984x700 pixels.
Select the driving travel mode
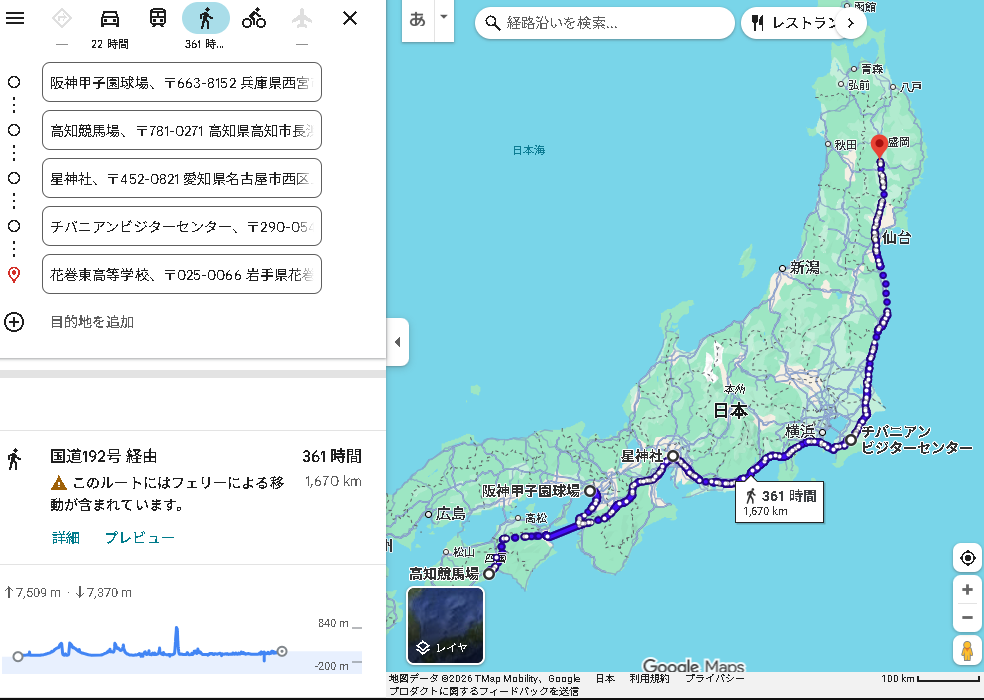(110, 18)
